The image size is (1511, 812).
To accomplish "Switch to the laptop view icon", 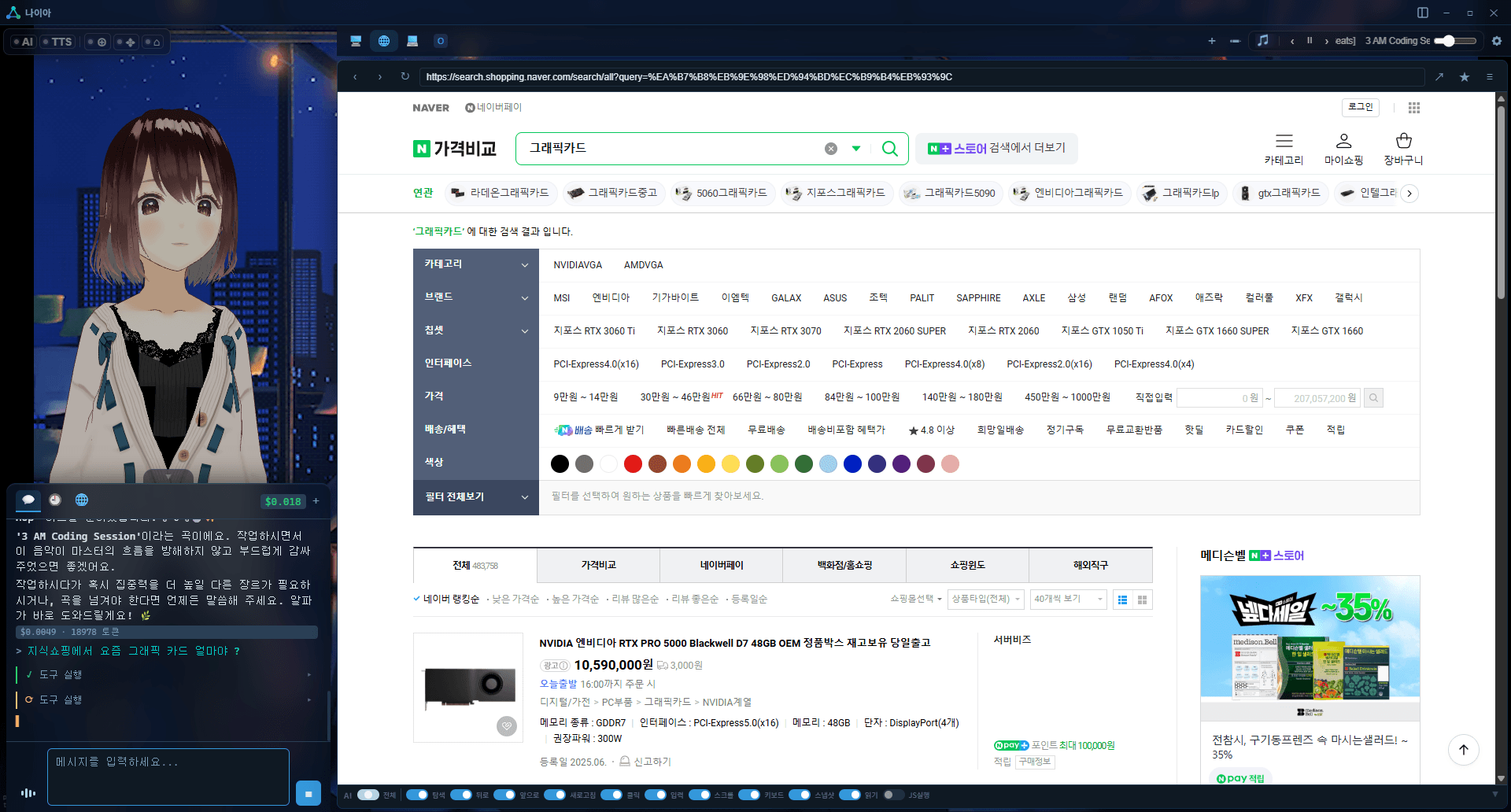I will (x=412, y=41).
